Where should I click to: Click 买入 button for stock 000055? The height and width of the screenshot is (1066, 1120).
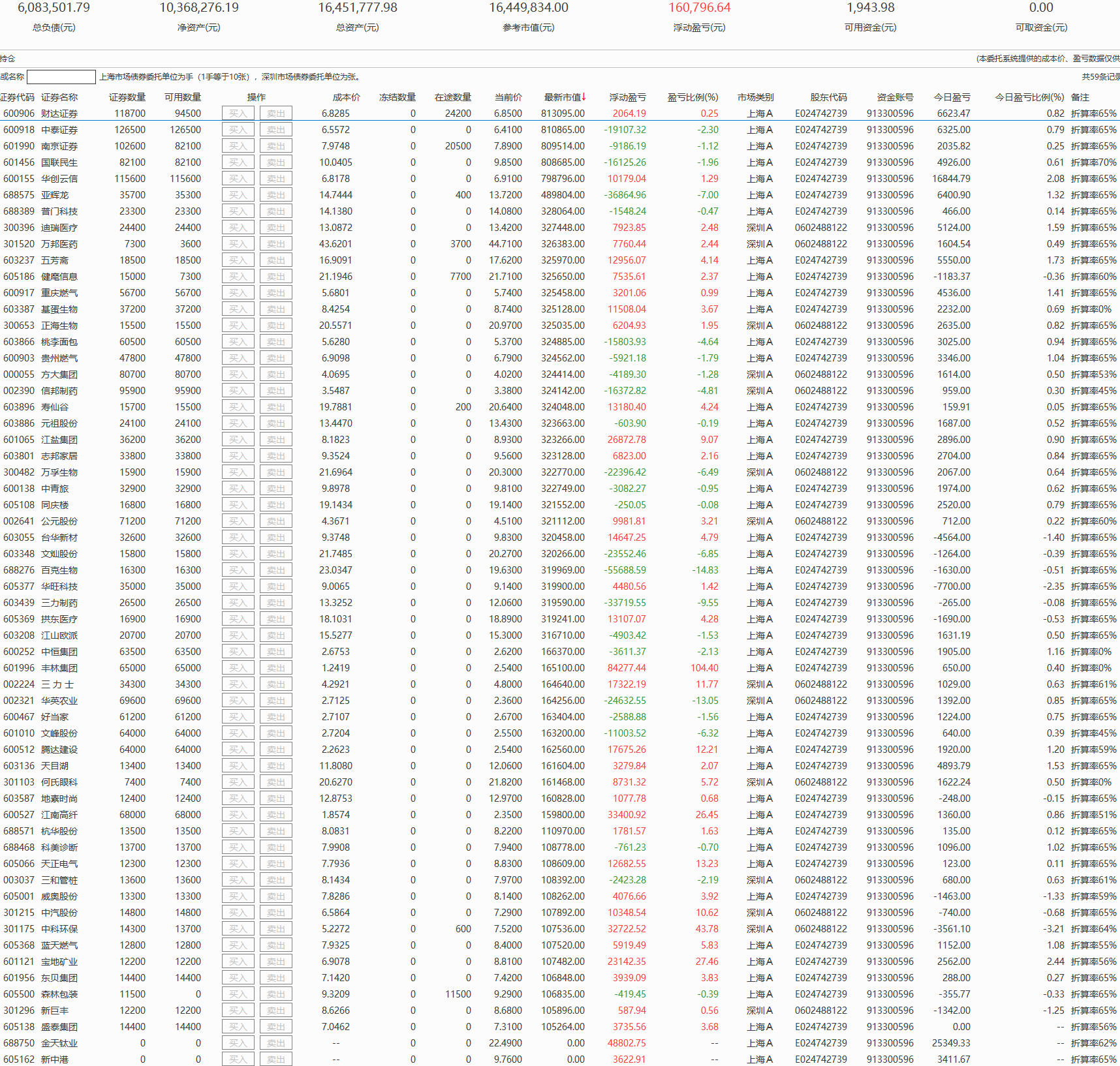[x=238, y=374]
